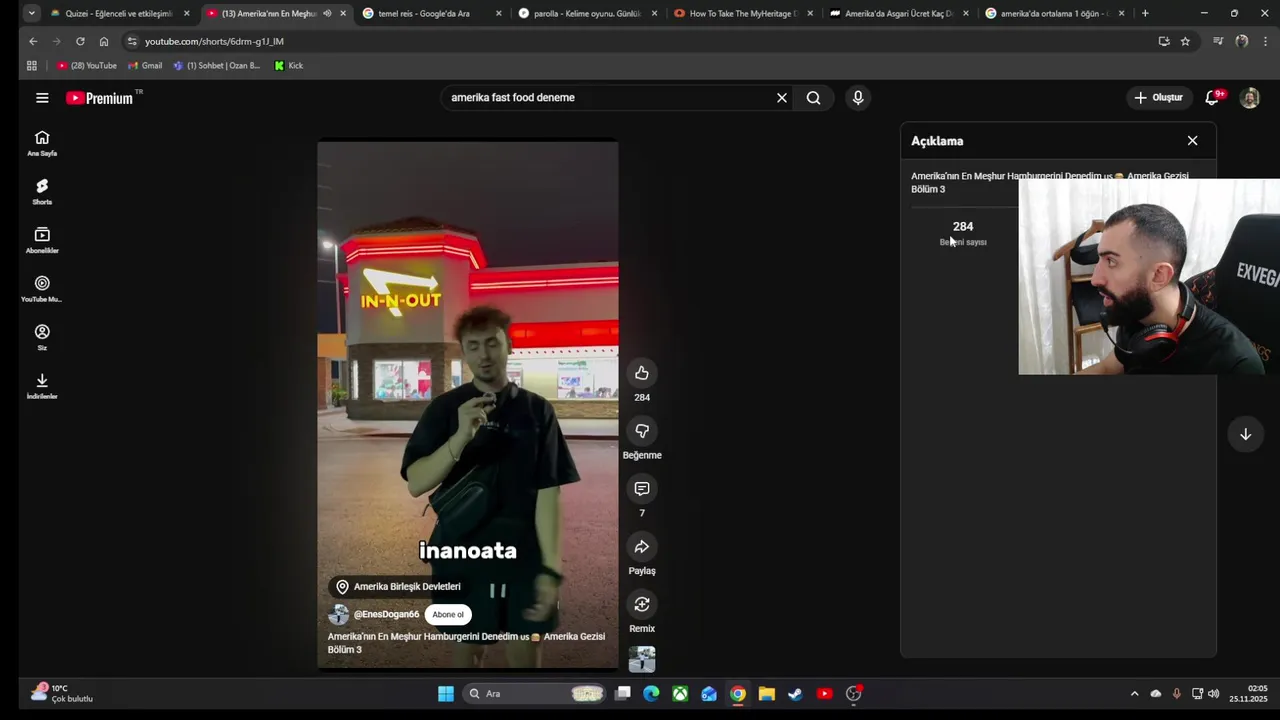Share the short via Paylaş
1280x720 pixels.
(x=642, y=547)
